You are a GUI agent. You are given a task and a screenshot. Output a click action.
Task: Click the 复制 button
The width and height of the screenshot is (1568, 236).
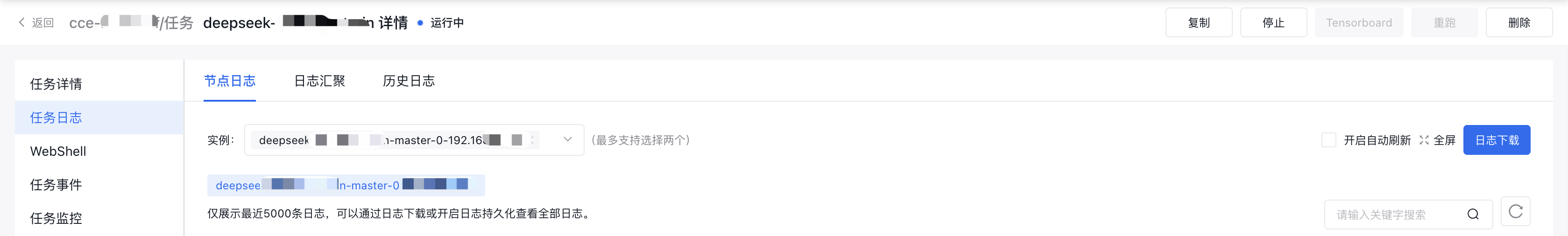[x=1199, y=22]
